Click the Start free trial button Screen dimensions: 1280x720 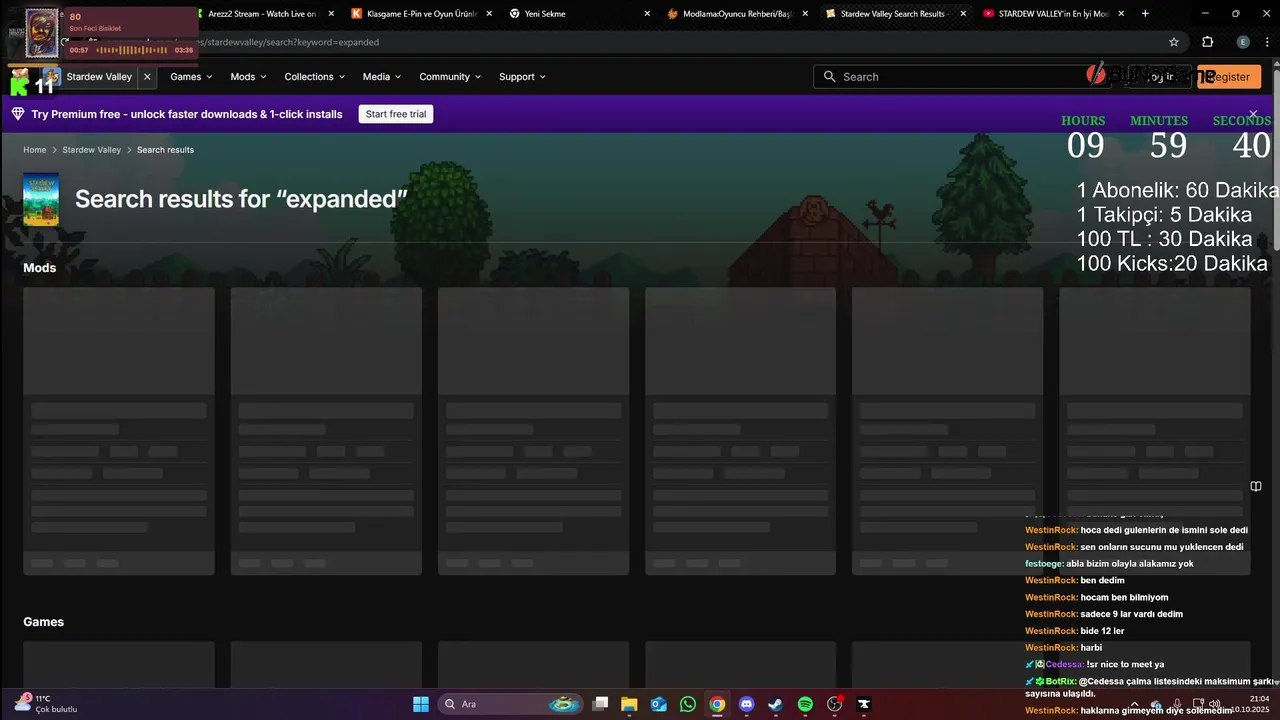[396, 115]
